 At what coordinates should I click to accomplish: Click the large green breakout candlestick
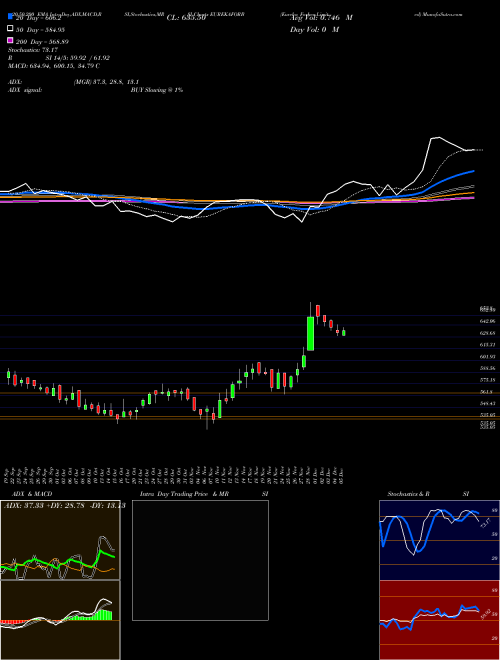(x=311, y=333)
